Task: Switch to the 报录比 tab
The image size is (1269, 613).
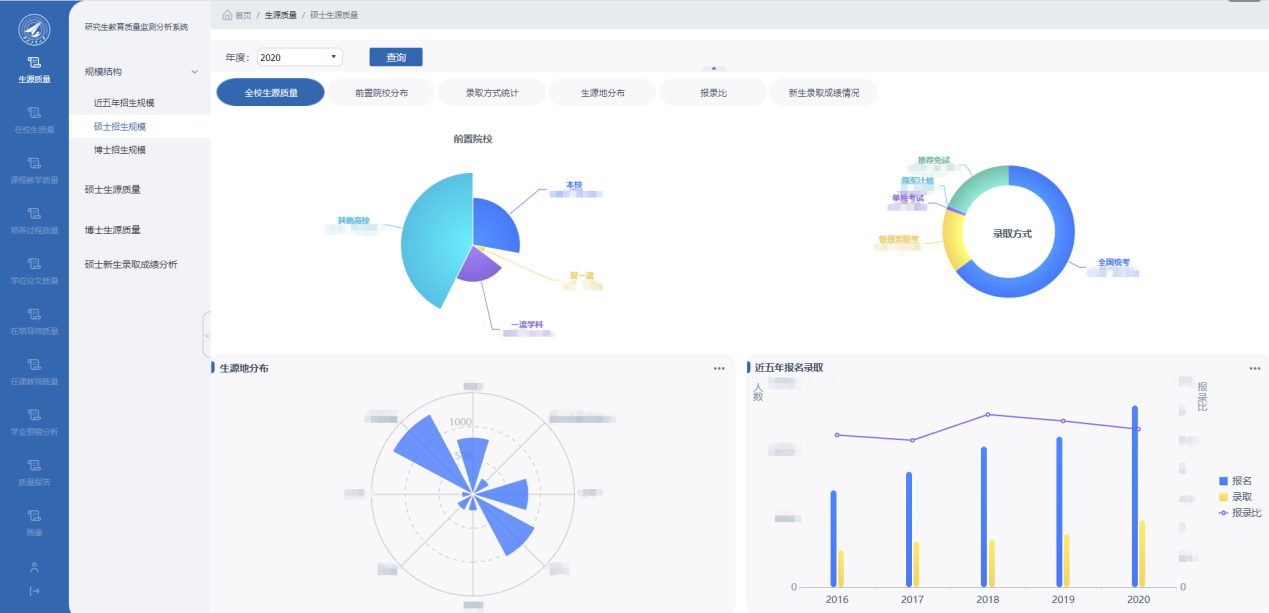Action: point(712,93)
